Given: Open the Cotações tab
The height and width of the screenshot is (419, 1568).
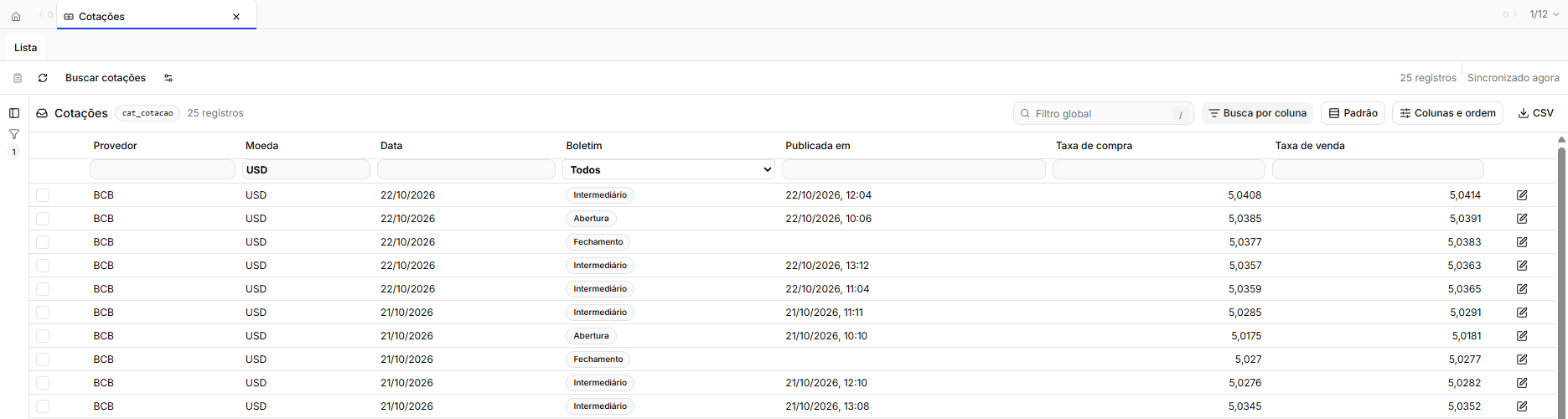Looking at the screenshot, I should click(156, 17).
